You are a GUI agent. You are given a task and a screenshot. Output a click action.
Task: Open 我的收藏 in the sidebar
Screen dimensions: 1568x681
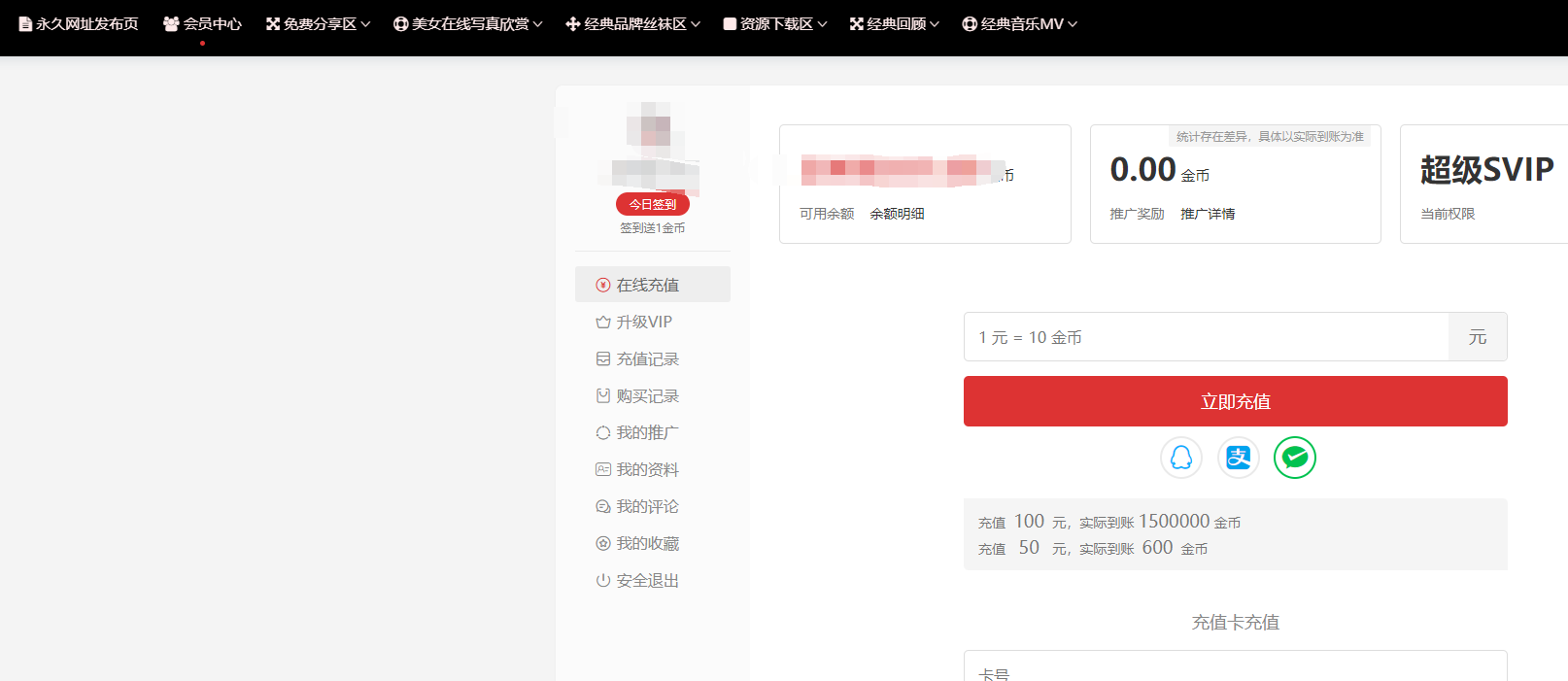coord(653,543)
